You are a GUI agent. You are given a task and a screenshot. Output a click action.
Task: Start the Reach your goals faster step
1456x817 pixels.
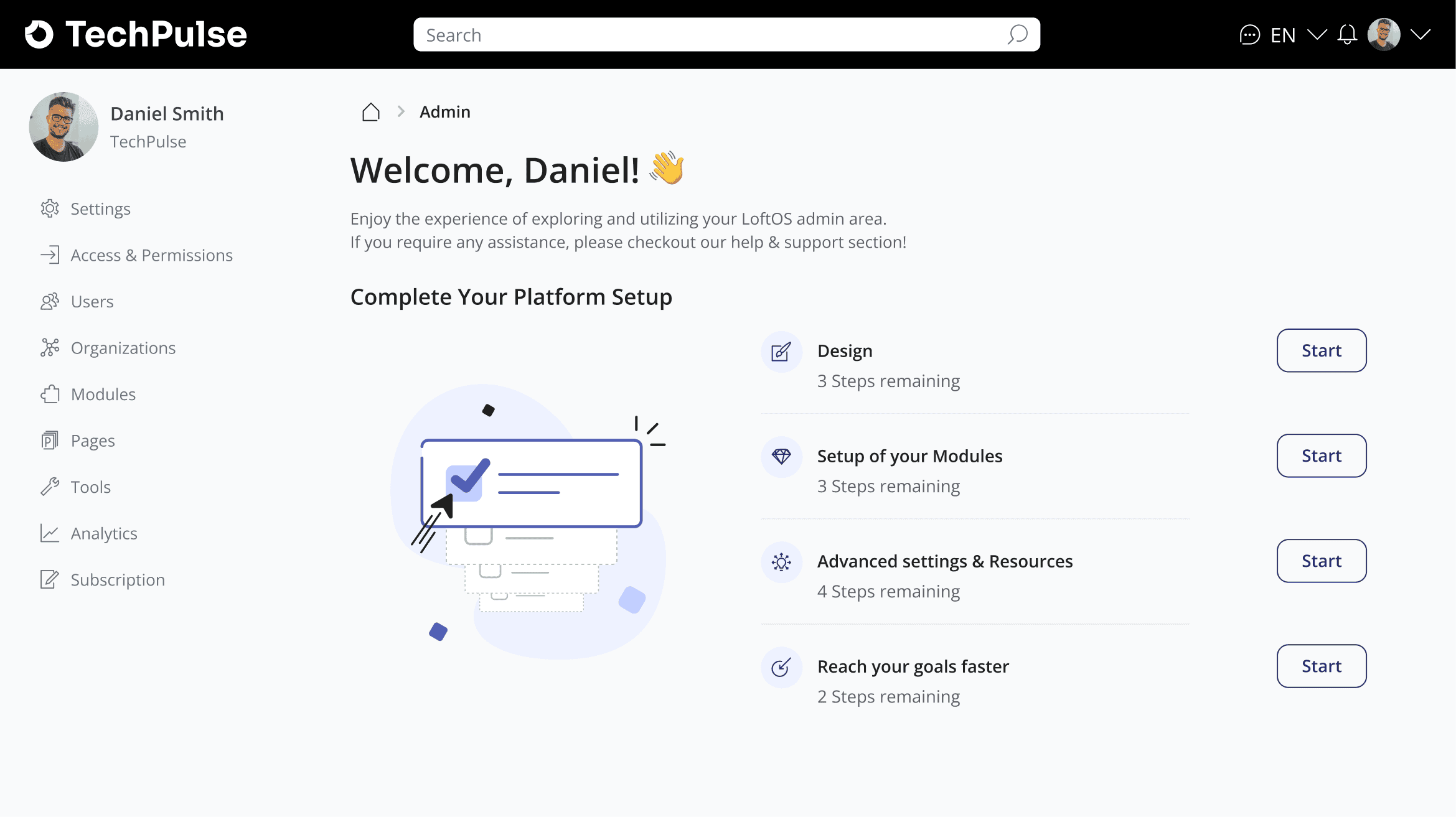pos(1321,666)
